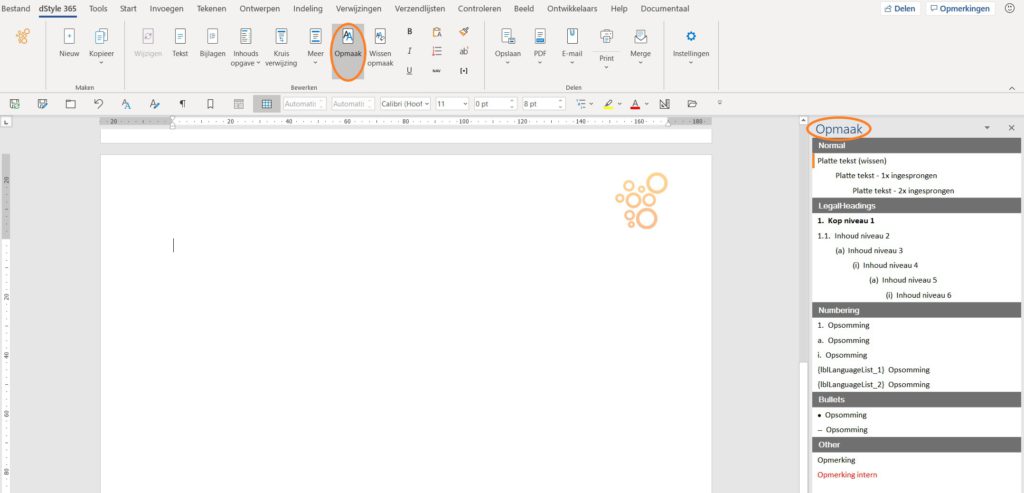Image resolution: width=1024 pixels, height=493 pixels.
Task: Apply bold with the B icon
Action: click(409, 31)
